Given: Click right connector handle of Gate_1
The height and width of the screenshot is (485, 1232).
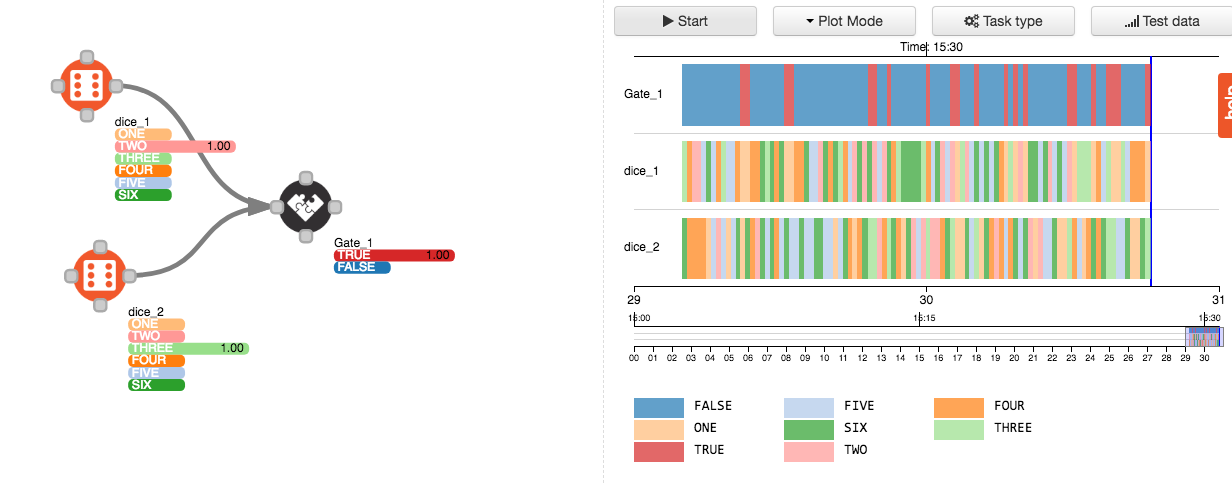Looking at the screenshot, I should coord(336,207).
